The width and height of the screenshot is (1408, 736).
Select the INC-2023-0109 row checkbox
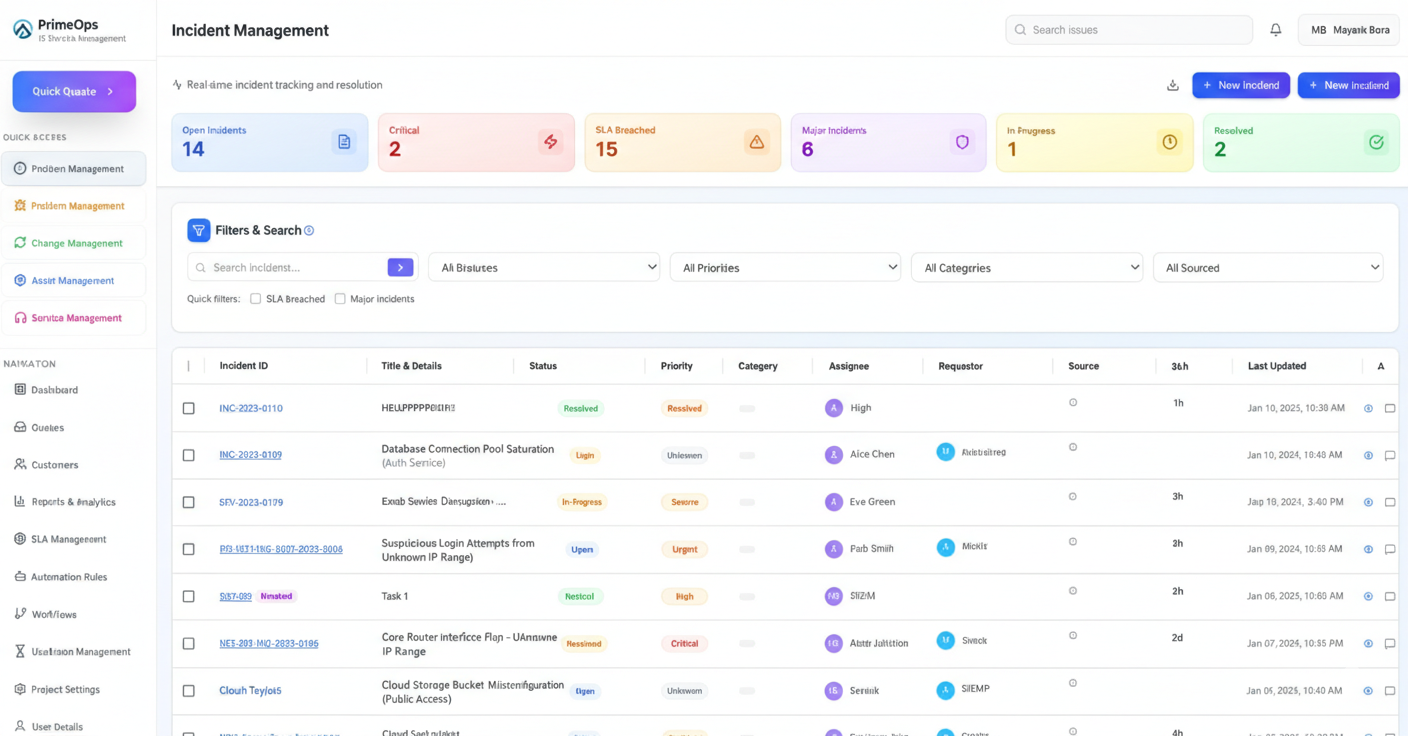point(189,455)
